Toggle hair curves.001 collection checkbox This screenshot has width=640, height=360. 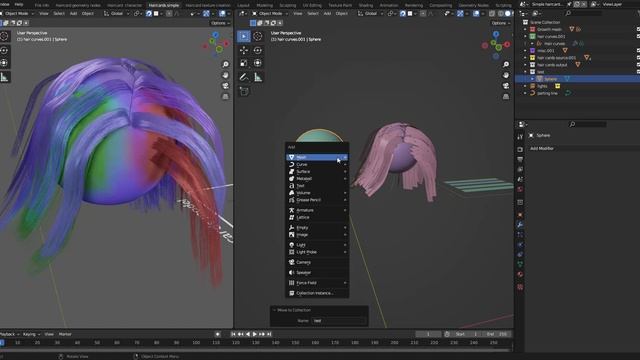[638, 36]
